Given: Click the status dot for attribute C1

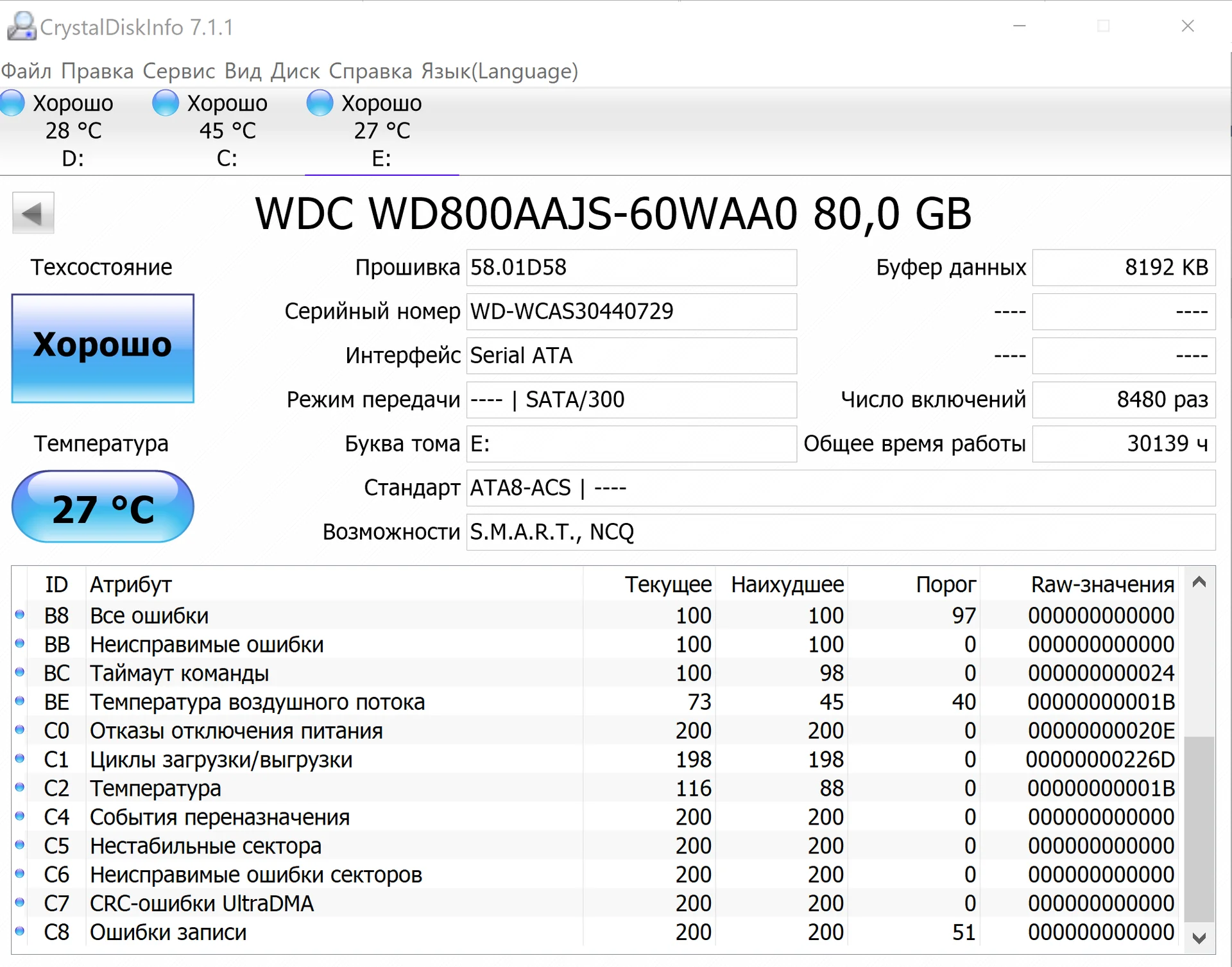Looking at the screenshot, I should [x=20, y=758].
